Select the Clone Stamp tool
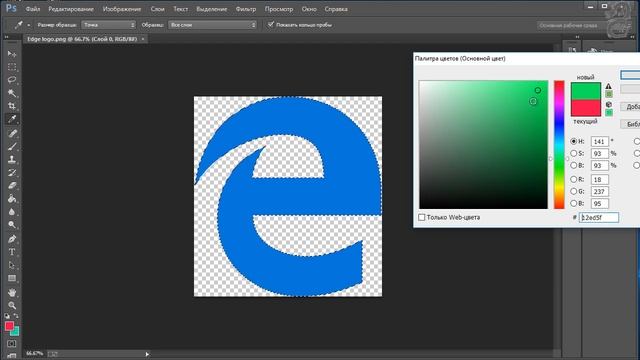640x360 pixels. click(x=12, y=160)
